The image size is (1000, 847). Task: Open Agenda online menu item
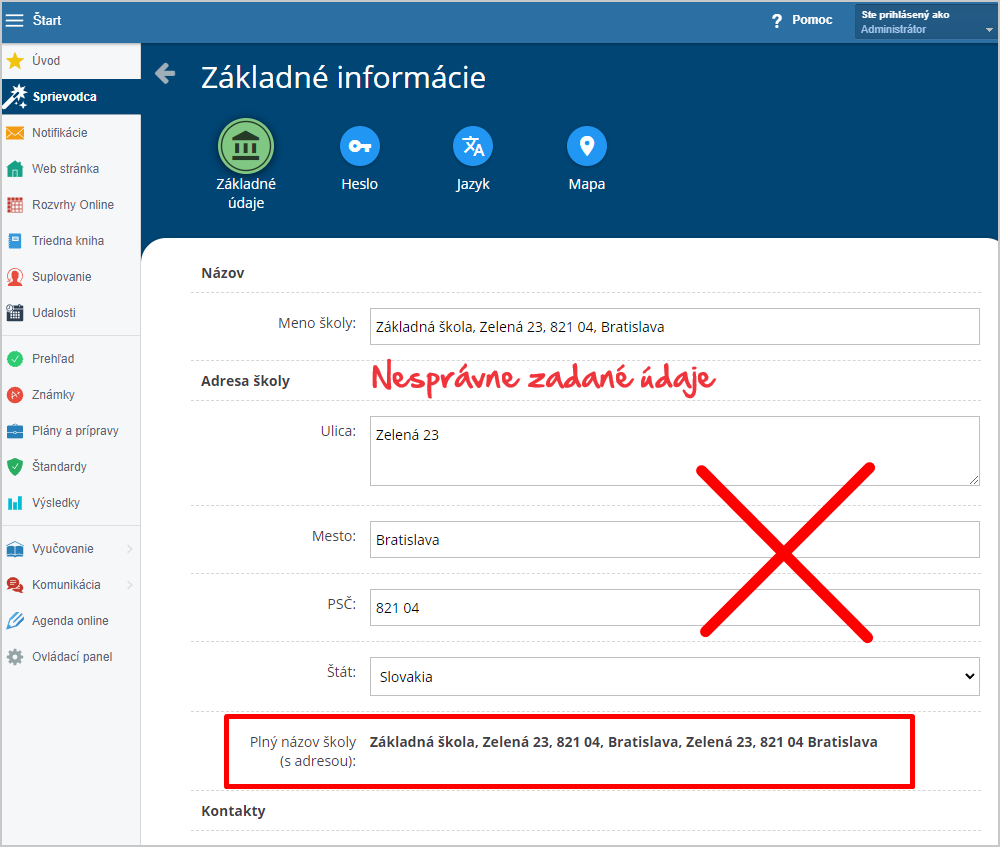pyautogui.click(x=71, y=621)
